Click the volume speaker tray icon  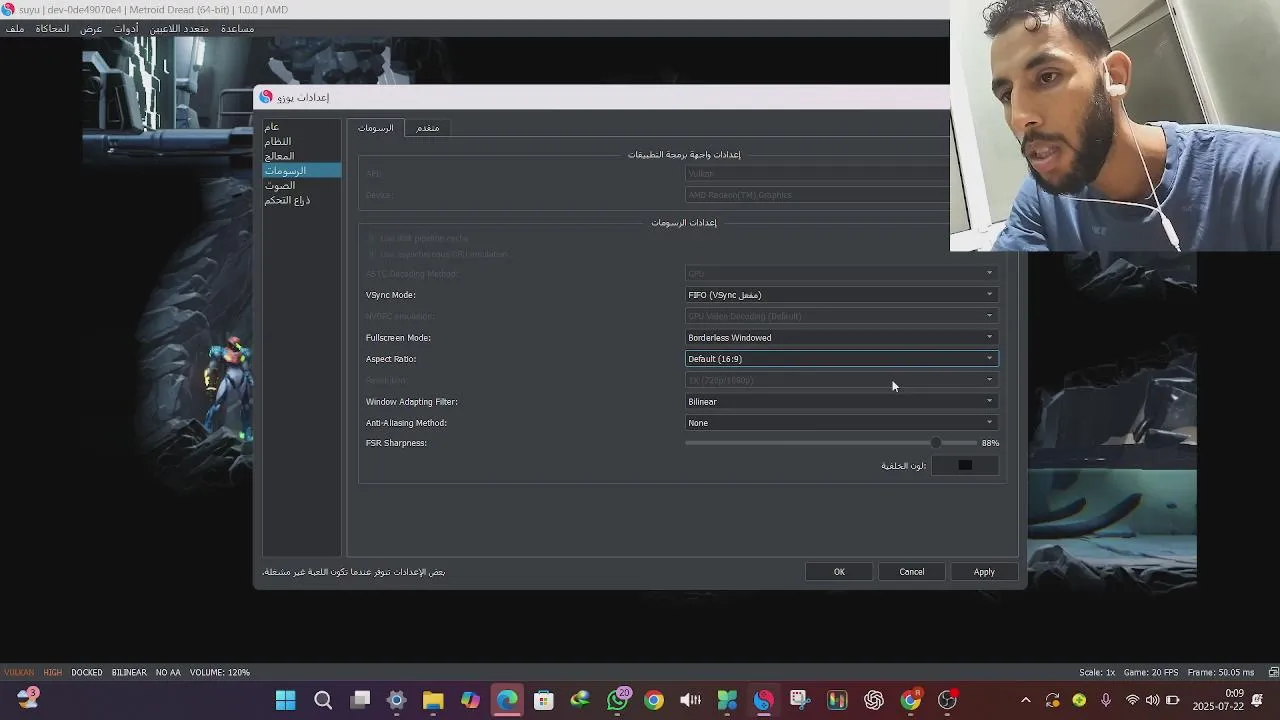1152,700
